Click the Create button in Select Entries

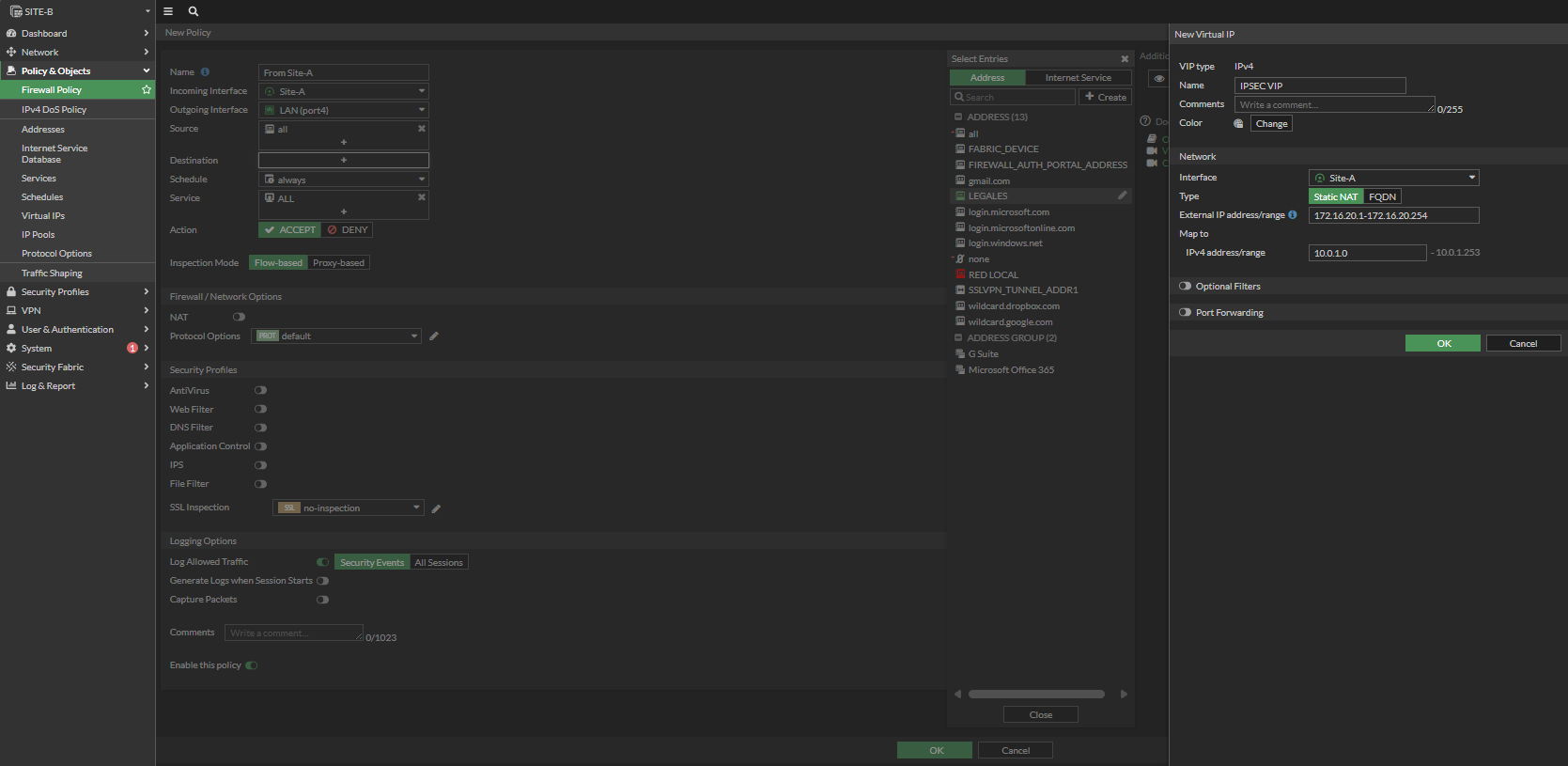[1105, 97]
